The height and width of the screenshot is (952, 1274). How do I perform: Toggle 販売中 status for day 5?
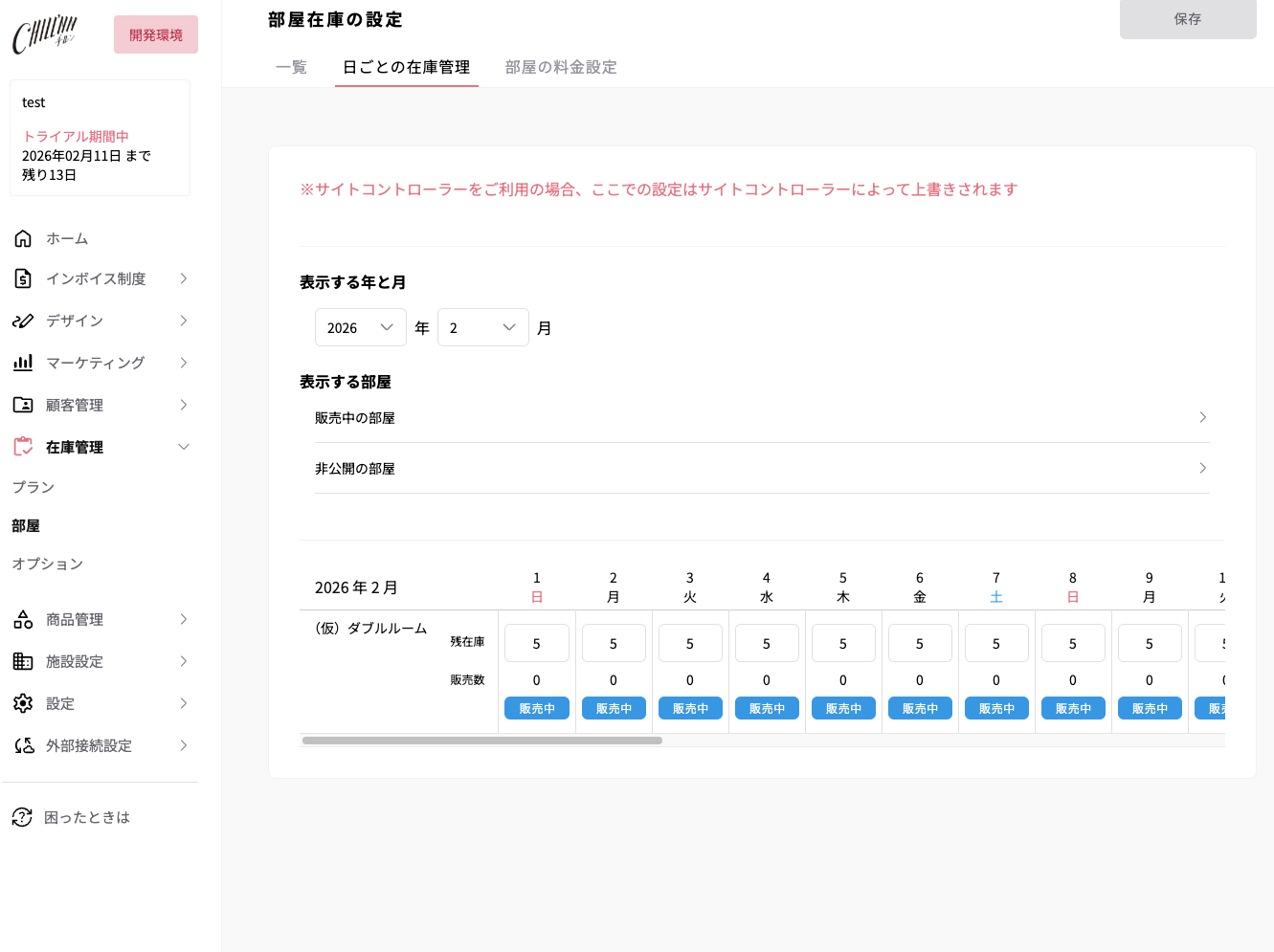[x=843, y=708]
